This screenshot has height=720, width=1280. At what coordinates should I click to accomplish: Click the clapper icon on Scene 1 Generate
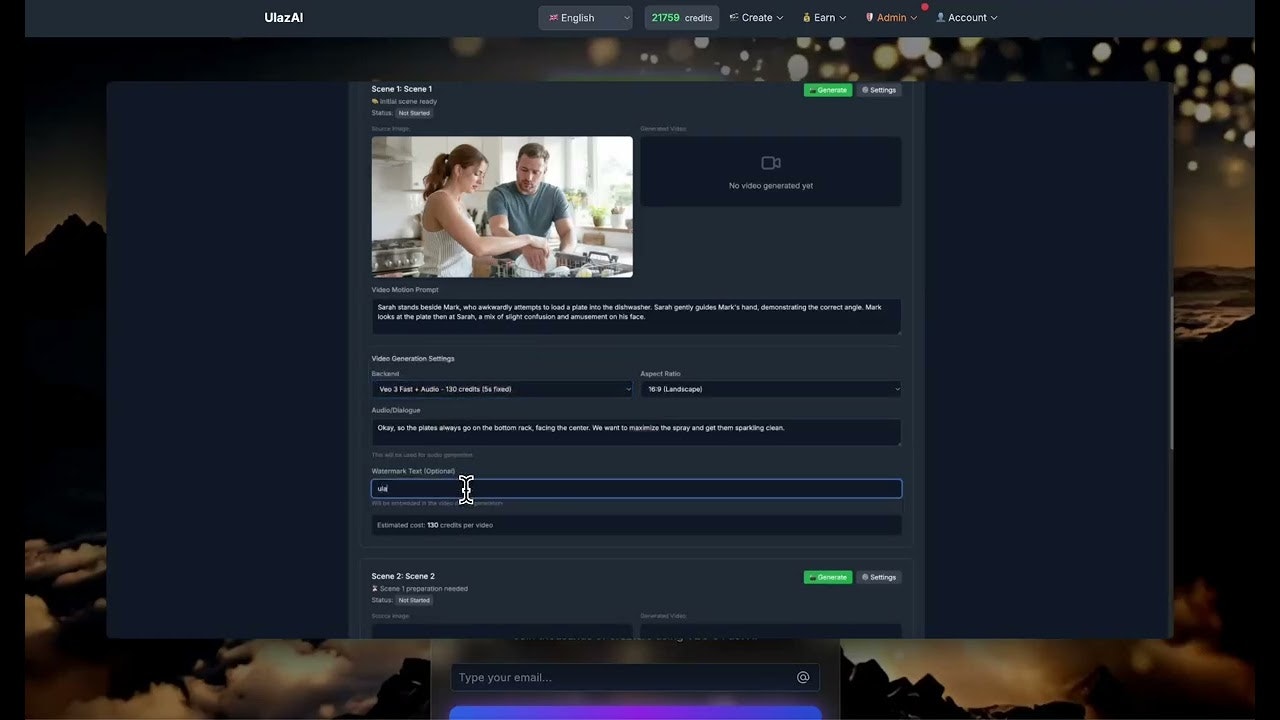813,90
